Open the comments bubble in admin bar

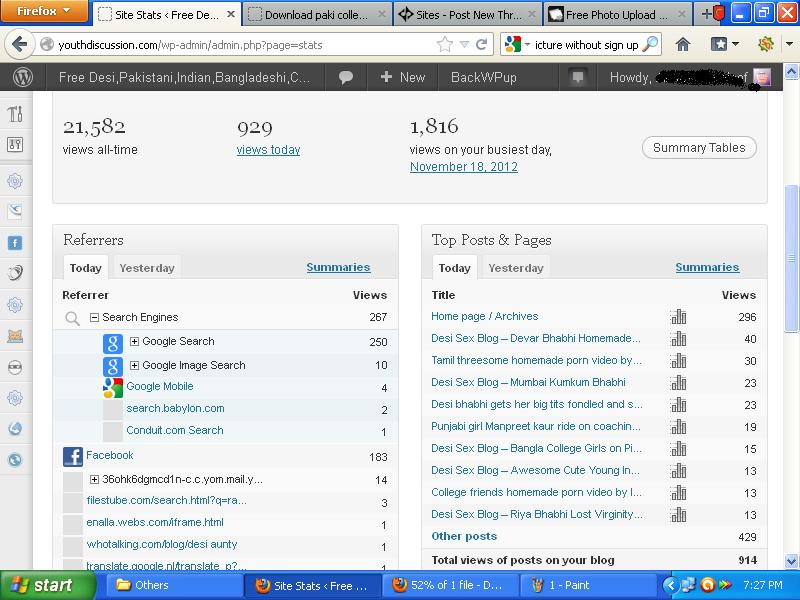tap(347, 77)
